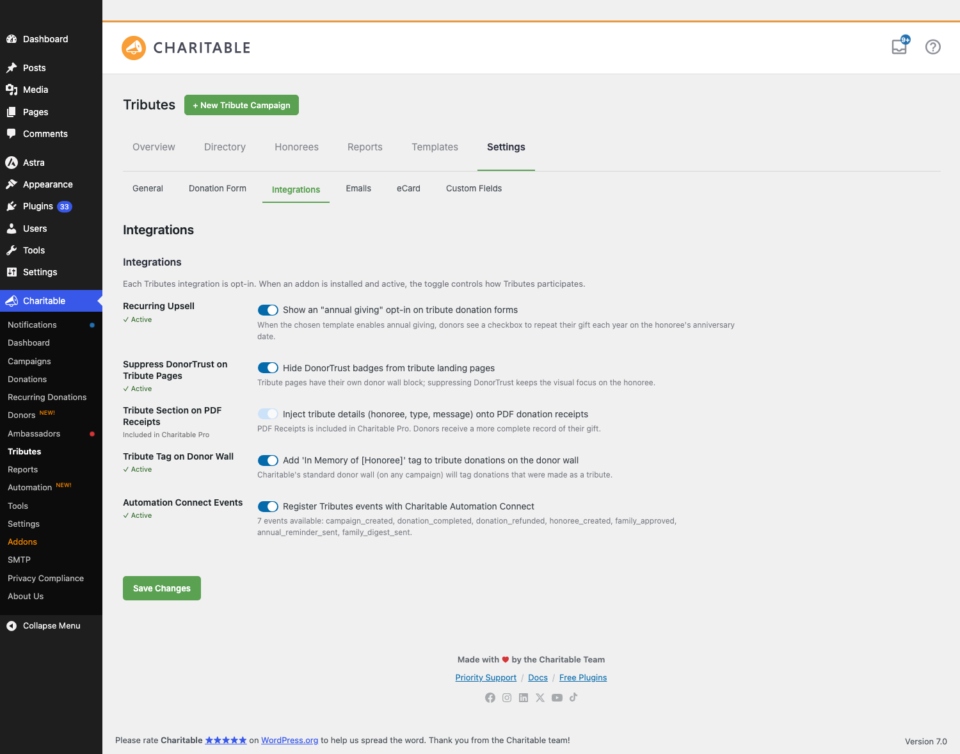The height and width of the screenshot is (754, 960).
Task: Click the Media library icon
Action: pyautogui.click(x=11, y=90)
